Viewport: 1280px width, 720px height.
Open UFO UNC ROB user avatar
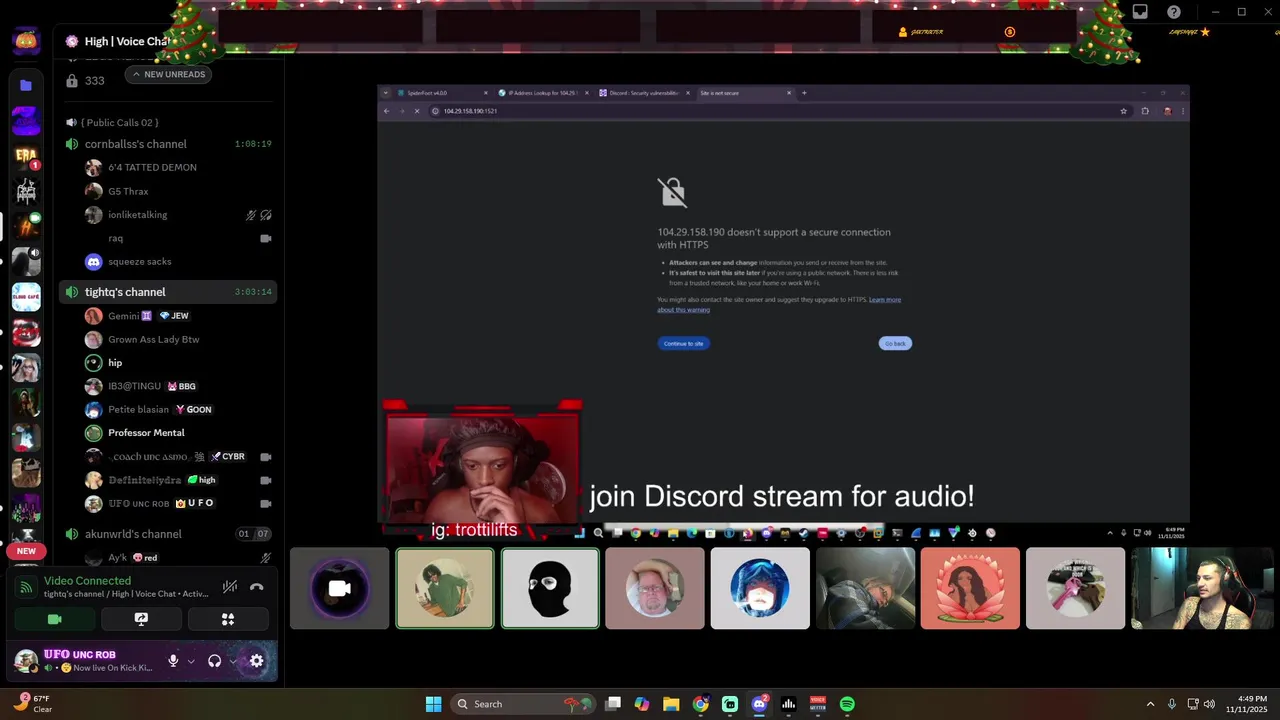tap(26, 661)
